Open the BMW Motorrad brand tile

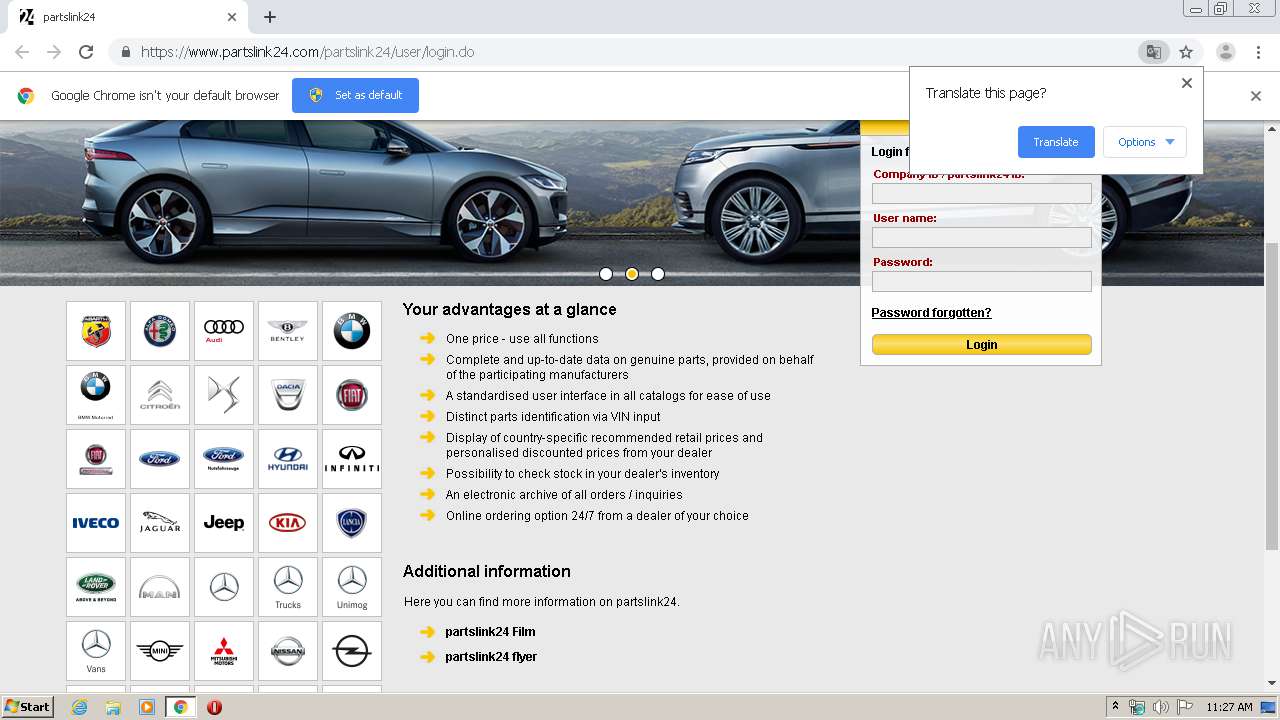96,395
